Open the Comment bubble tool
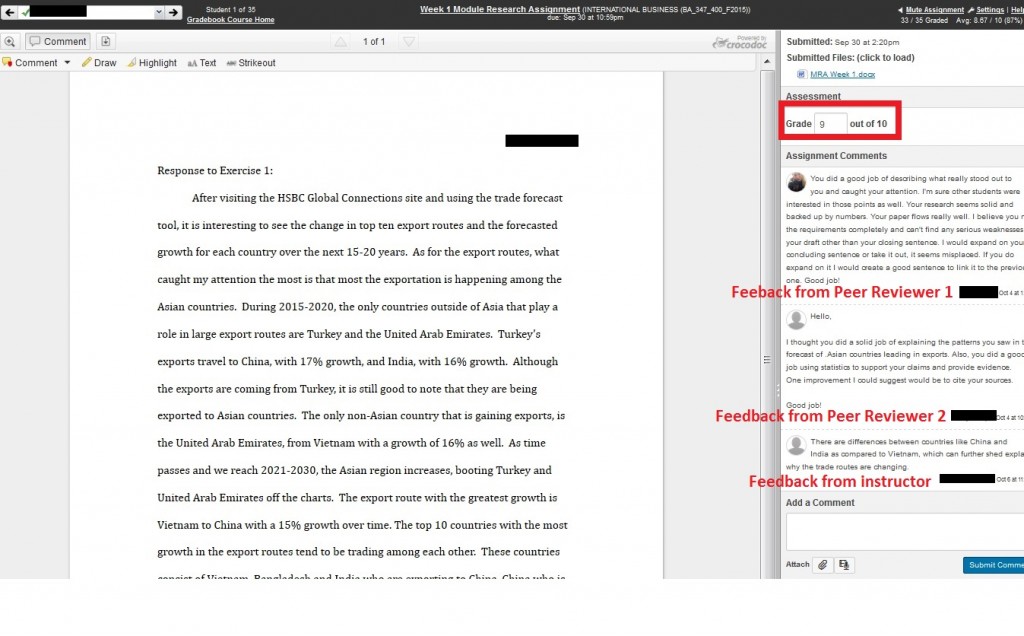This screenshot has width=1024, height=636. (x=57, y=41)
